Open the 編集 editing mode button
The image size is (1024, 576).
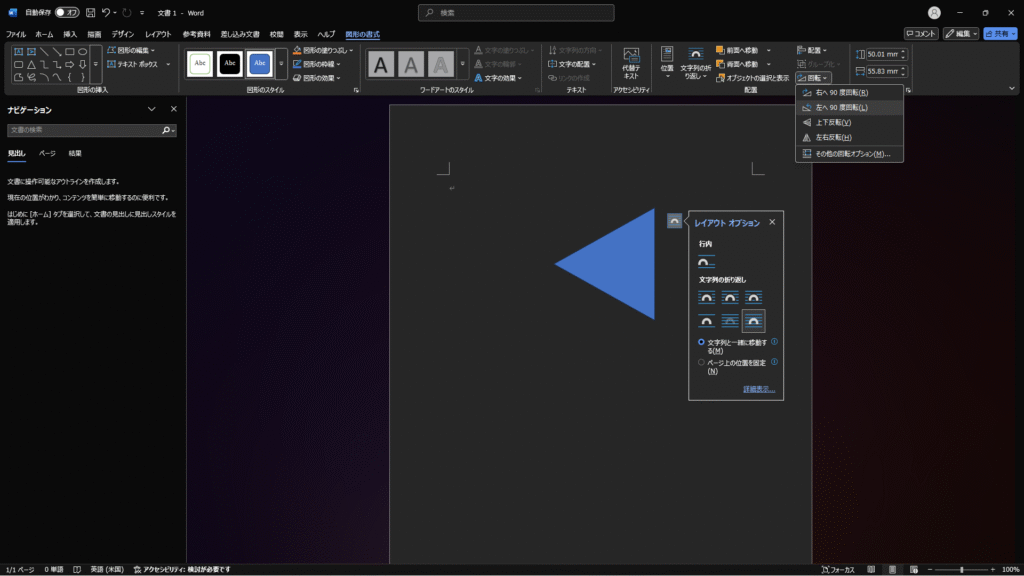[x=961, y=33]
